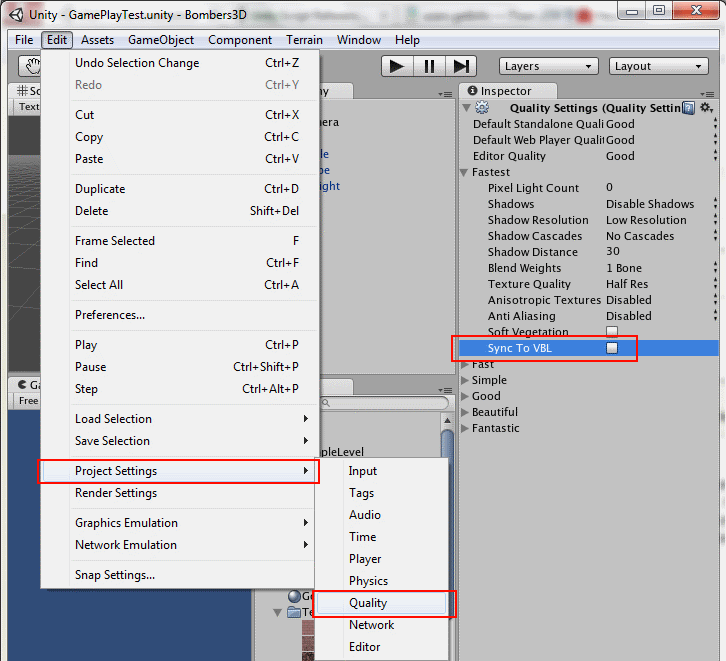Image resolution: width=726 pixels, height=661 pixels.
Task: Click the Play button
Action: coord(397,66)
